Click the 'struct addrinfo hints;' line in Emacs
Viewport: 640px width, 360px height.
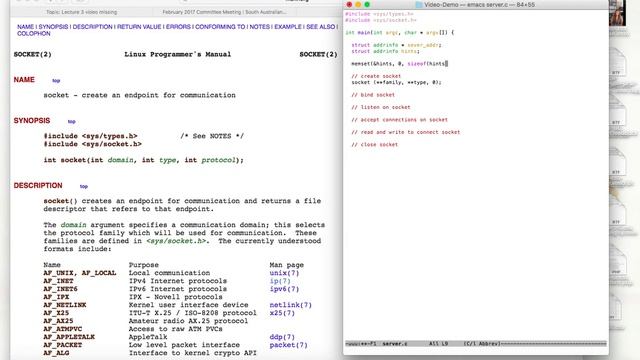[x=385, y=51]
